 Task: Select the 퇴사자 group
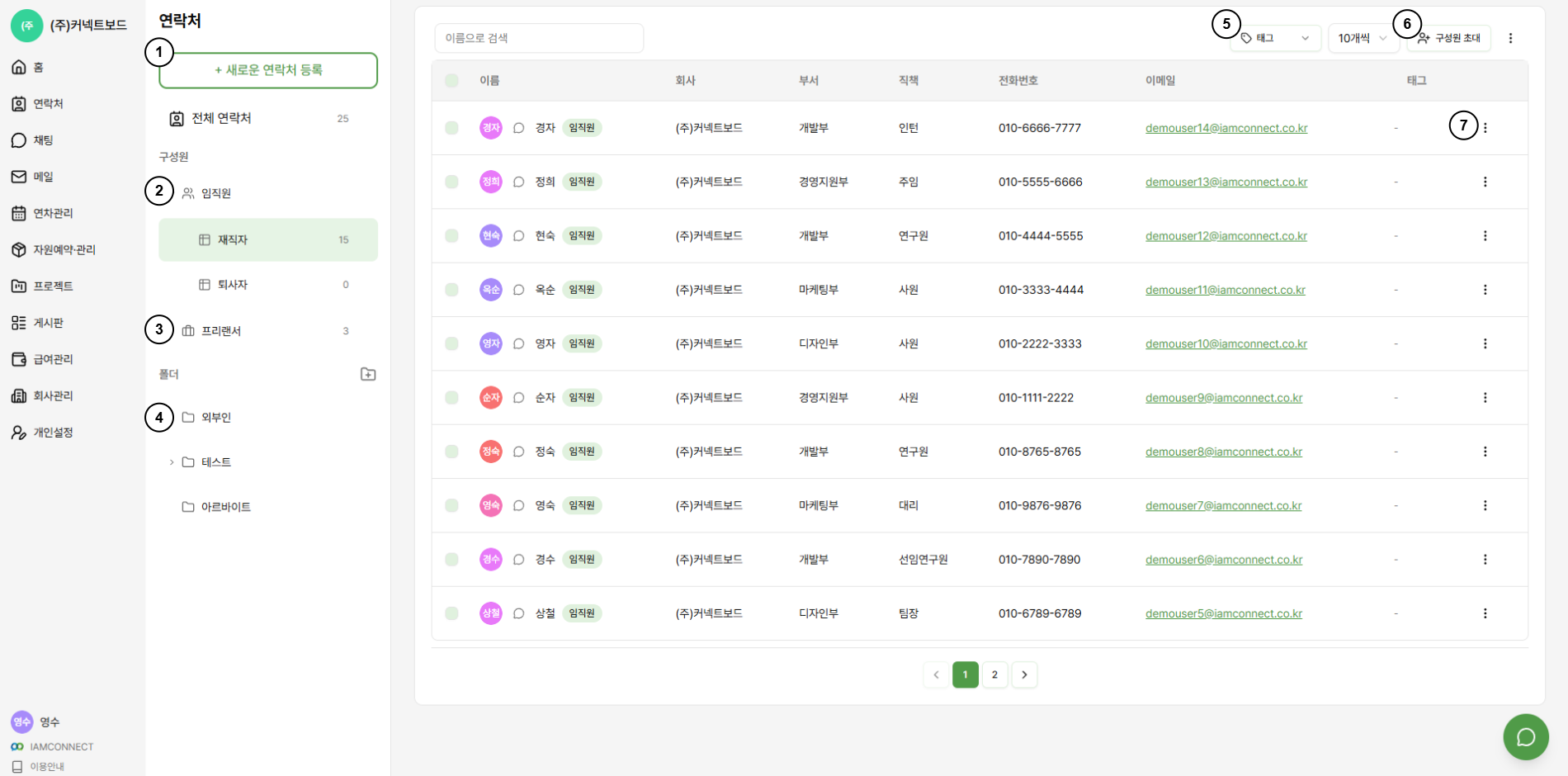click(268, 285)
